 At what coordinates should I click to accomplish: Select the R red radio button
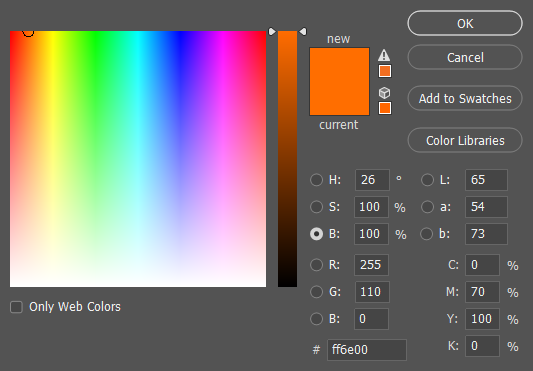click(316, 265)
